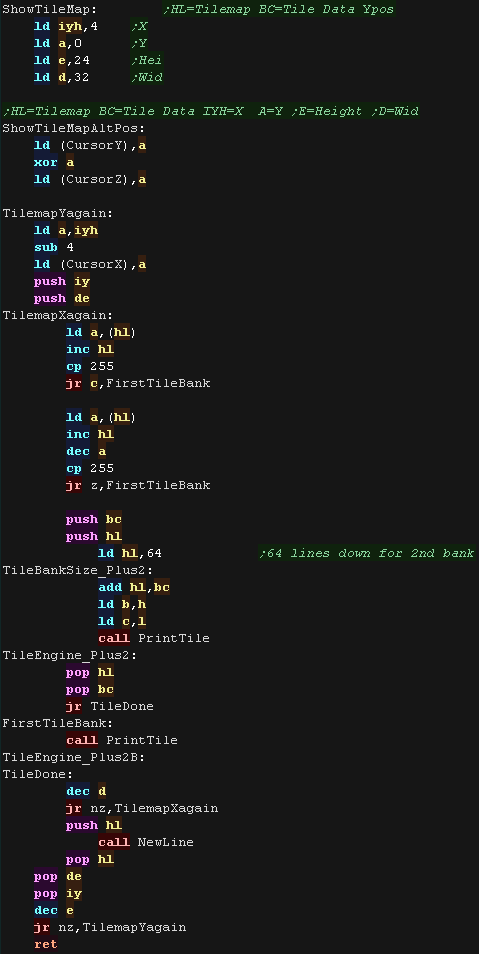Click the add hl,bc instruction

[134, 587]
